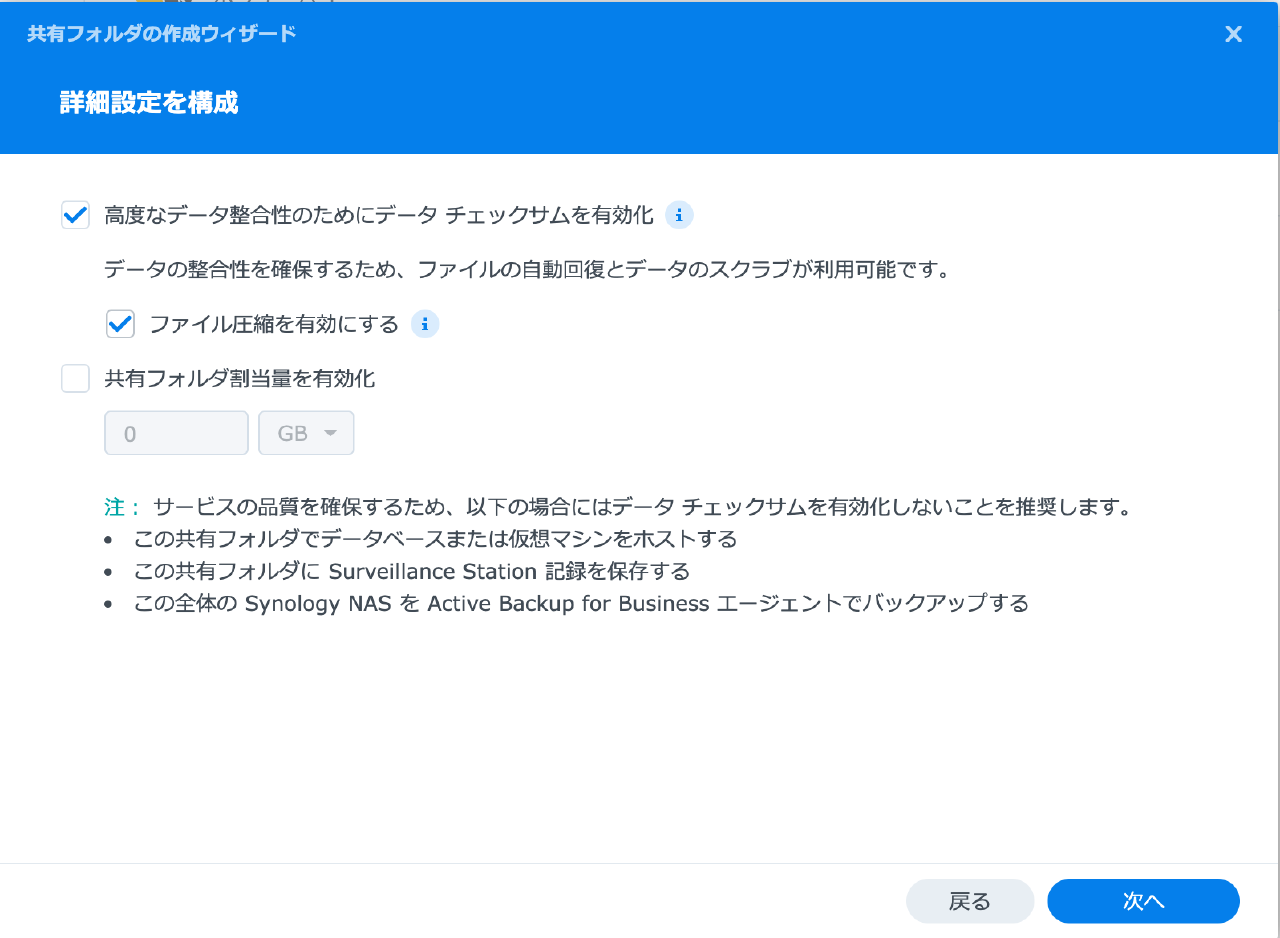Click the 共有フォルダの作成ウィザード title bar text
The height and width of the screenshot is (938, 1280).
pyautogui.click(x=161, y=34)
